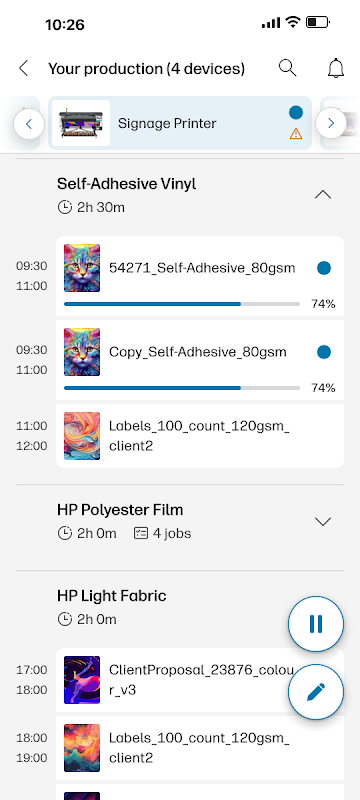Tap the floating pencil edit button
The width and height of the screenshot is (360, 800).
316,692
